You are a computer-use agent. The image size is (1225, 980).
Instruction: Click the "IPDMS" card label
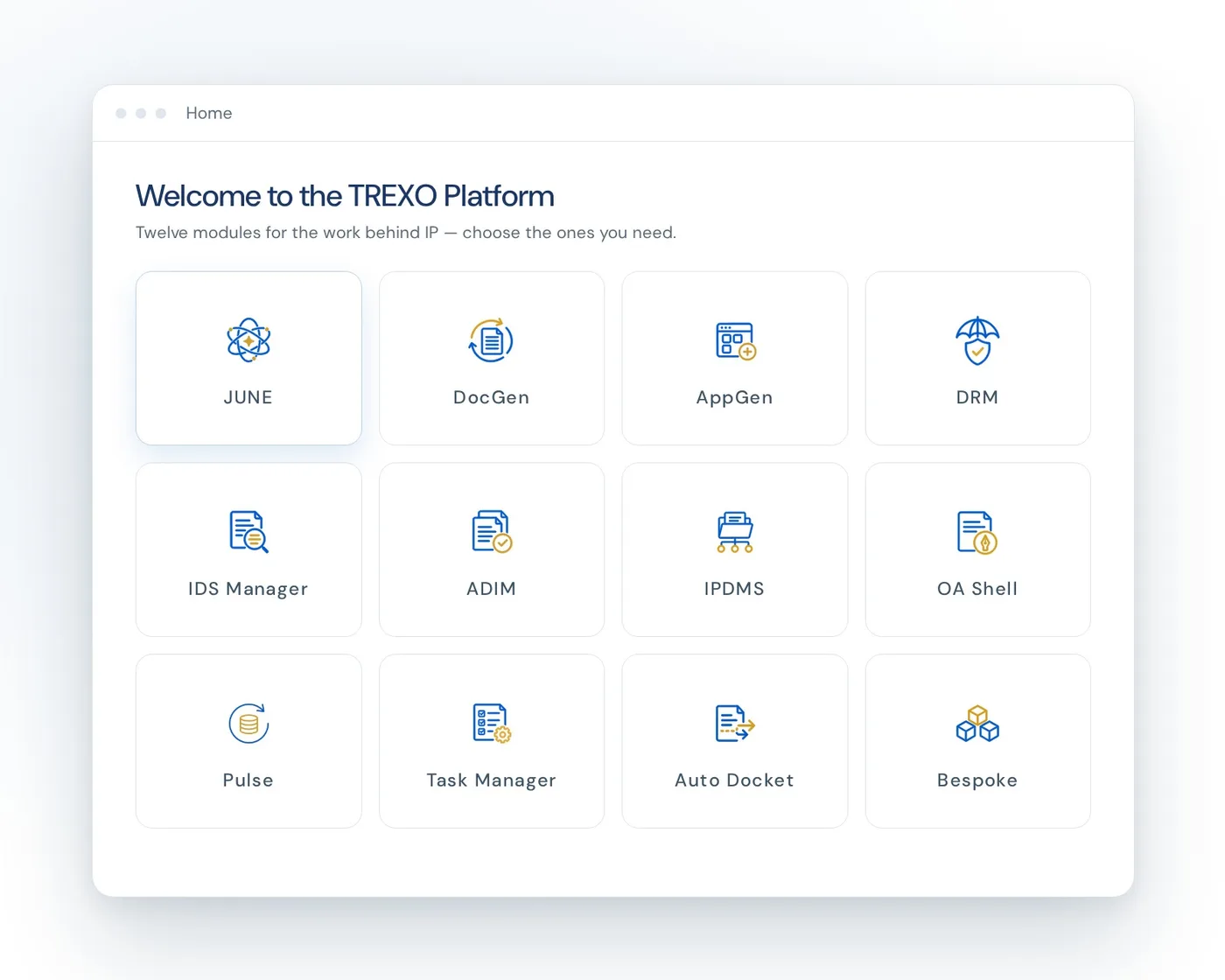tap(735, 589)
